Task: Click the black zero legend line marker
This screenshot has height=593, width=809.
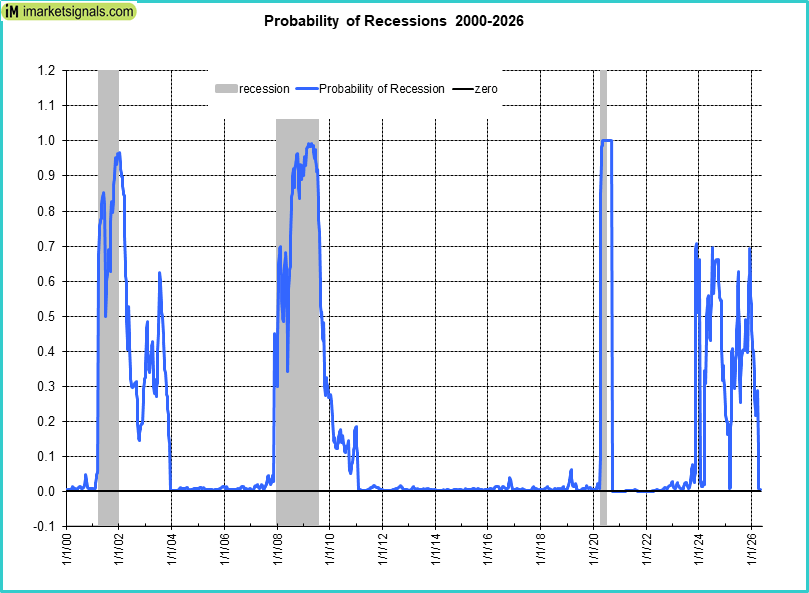Action: tap(462, 89)
